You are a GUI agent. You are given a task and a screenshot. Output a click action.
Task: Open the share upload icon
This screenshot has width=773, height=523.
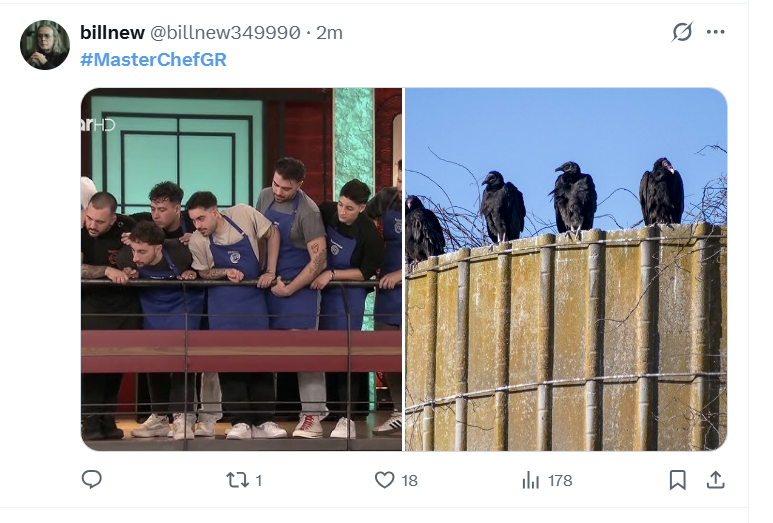715,480
